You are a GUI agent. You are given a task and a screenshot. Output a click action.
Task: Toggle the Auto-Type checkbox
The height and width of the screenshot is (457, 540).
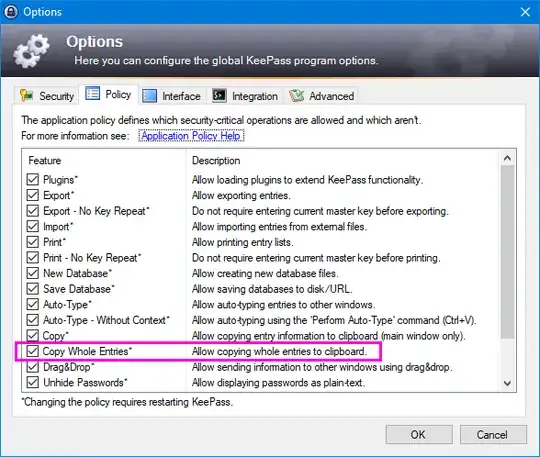pyautogui.click(x=33, y=304)
